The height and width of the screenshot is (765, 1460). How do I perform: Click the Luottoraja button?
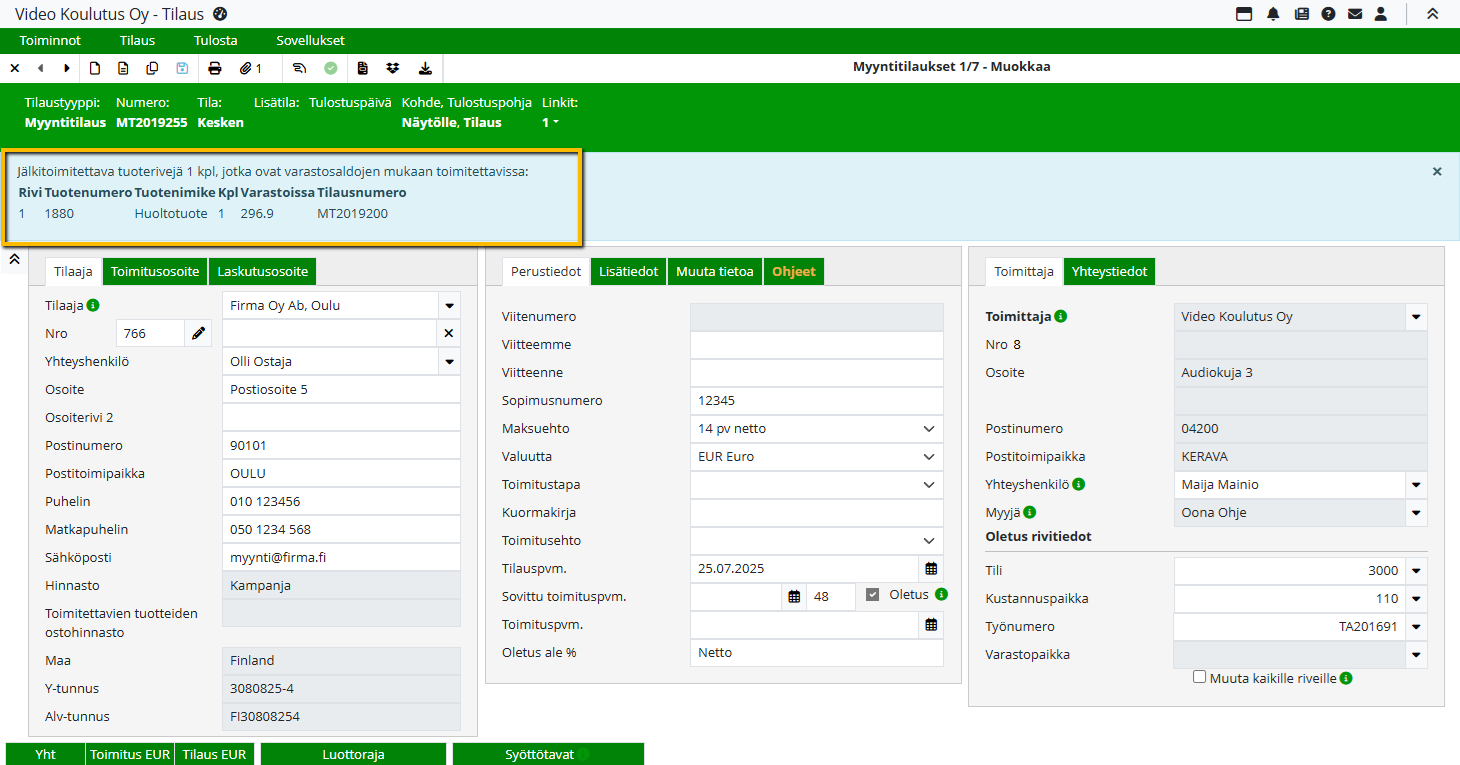click(x=353, y=754)
